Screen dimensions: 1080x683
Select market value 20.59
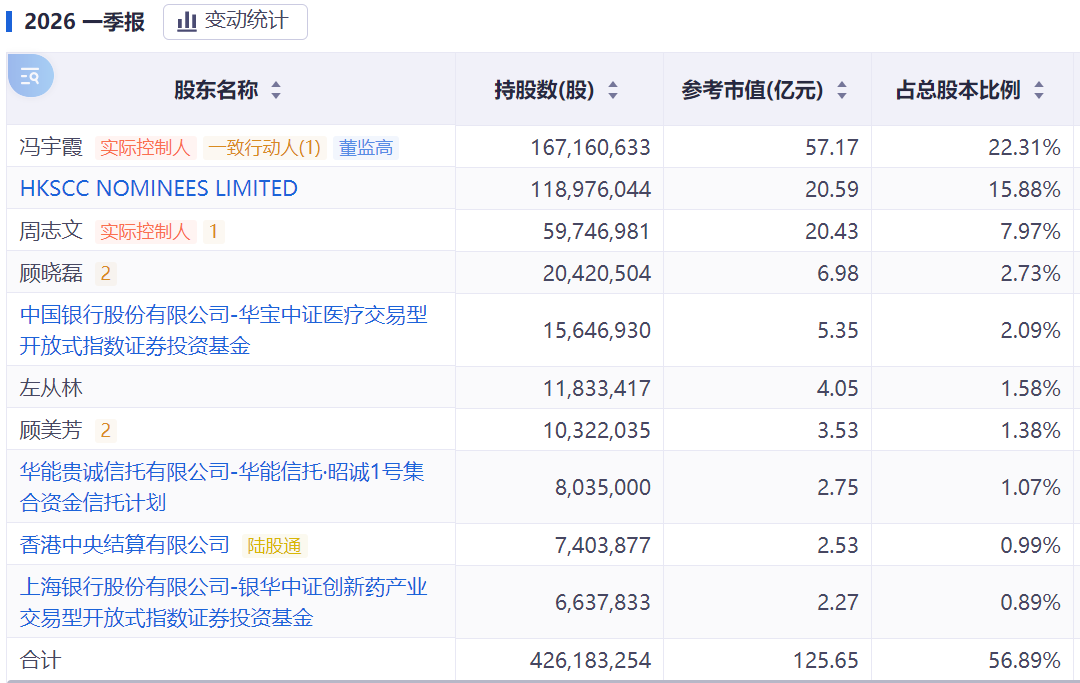(x=832, y=189)
